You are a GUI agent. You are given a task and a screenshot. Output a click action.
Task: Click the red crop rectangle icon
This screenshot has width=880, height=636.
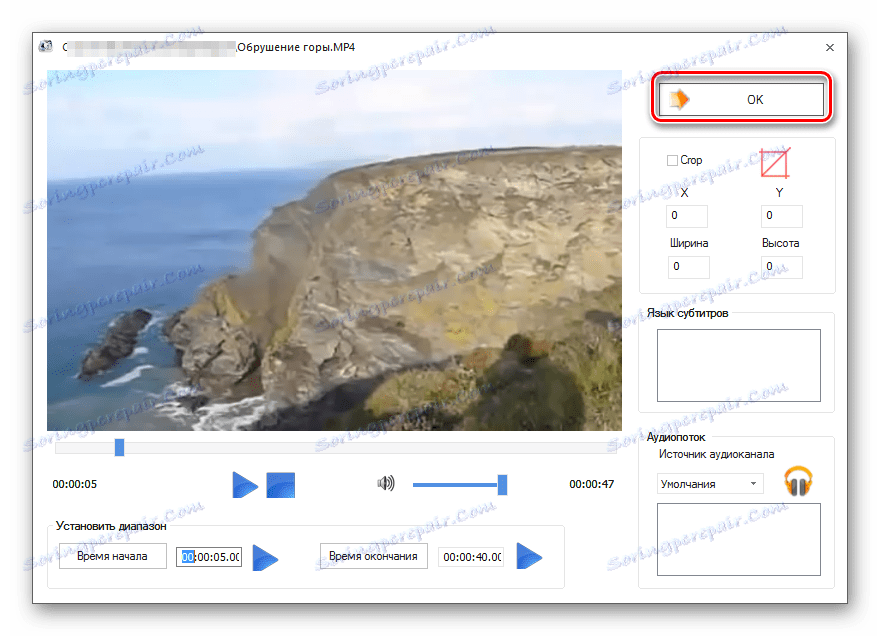point(774,163)
